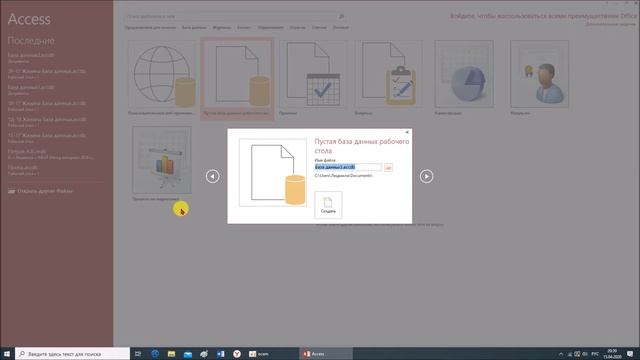This screenshot has width=640, height=360.
Task: Click the Создать button in the dialog
Action: [328, 205]
